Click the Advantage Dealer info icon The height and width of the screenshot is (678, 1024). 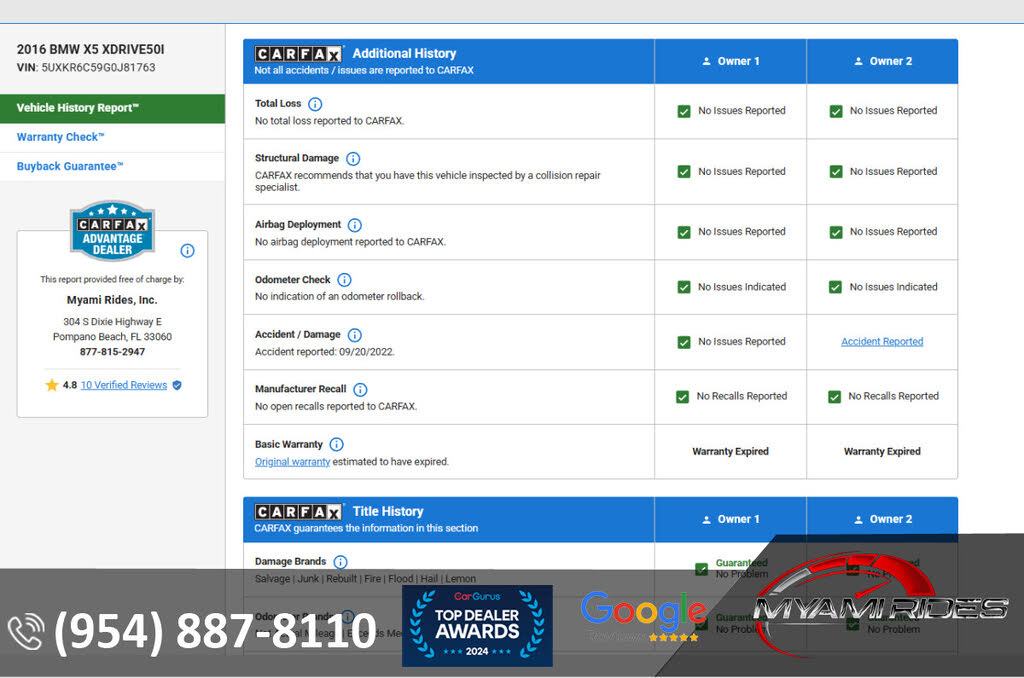coord(187,251)
